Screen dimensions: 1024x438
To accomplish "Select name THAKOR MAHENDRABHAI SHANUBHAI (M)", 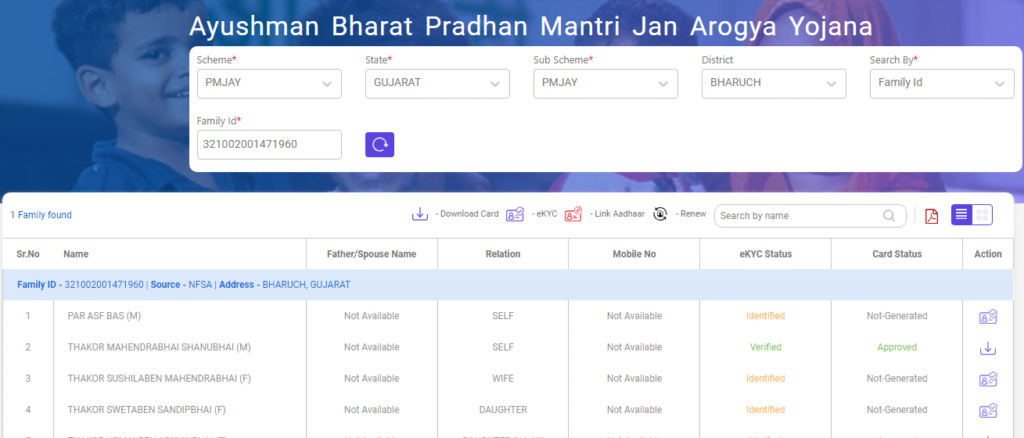I will 159,347.
